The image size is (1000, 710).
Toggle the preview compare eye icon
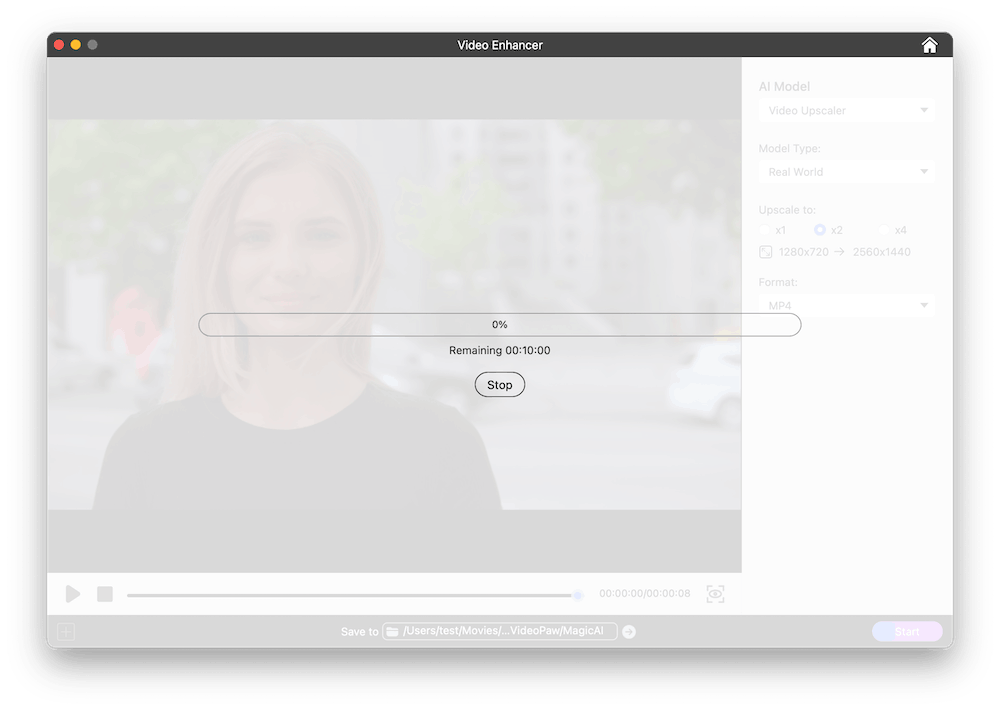(x=715, y=594)
